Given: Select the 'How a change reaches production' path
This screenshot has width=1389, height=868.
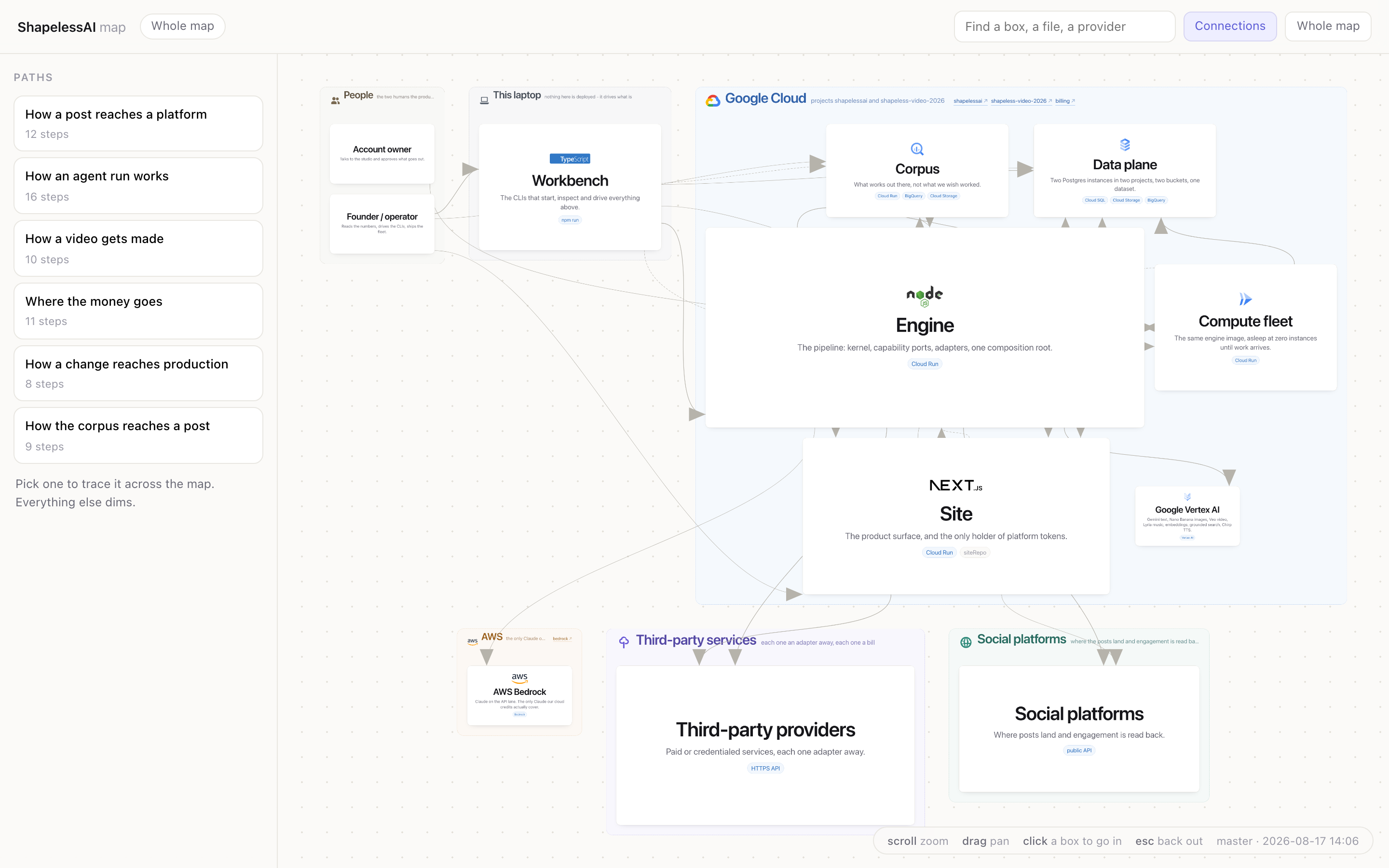Looking at the screenshot, I should (x=138, y=373).
